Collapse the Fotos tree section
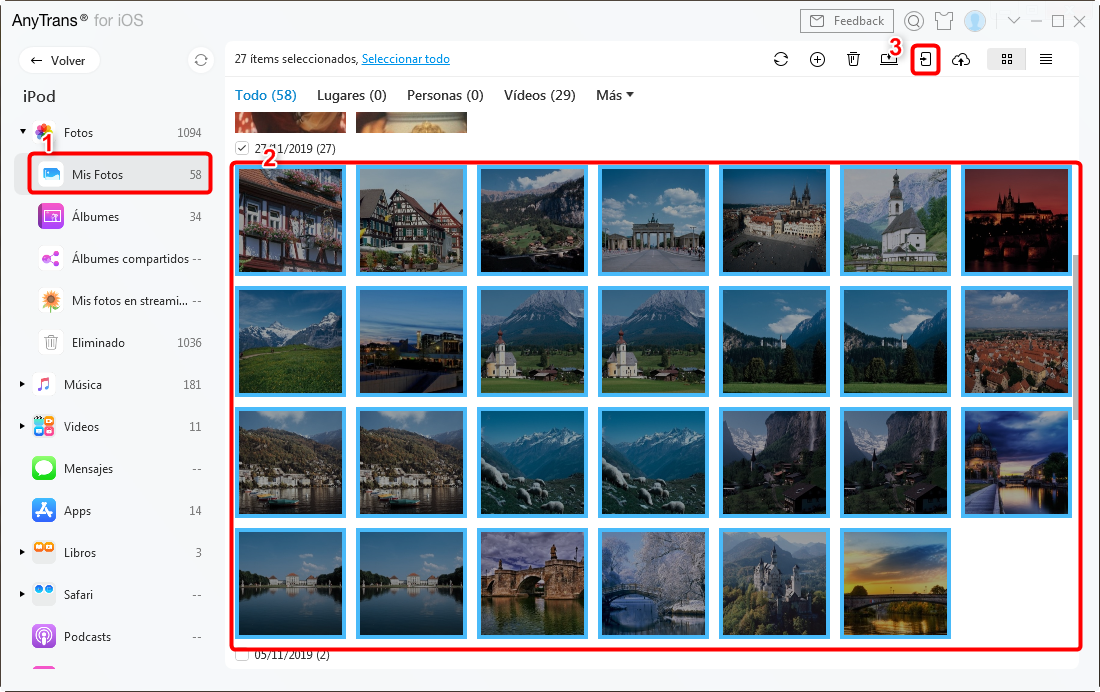 click(22, 131)
